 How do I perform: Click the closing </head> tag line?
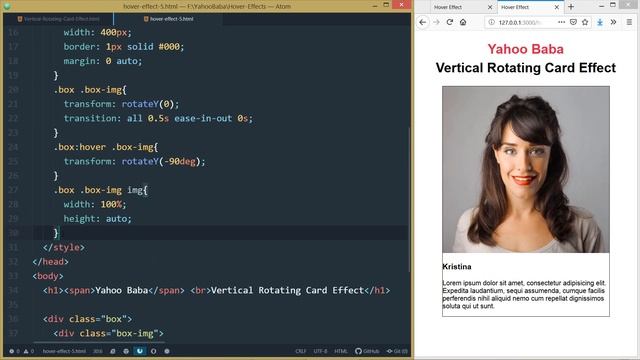(x=51, y=262)
